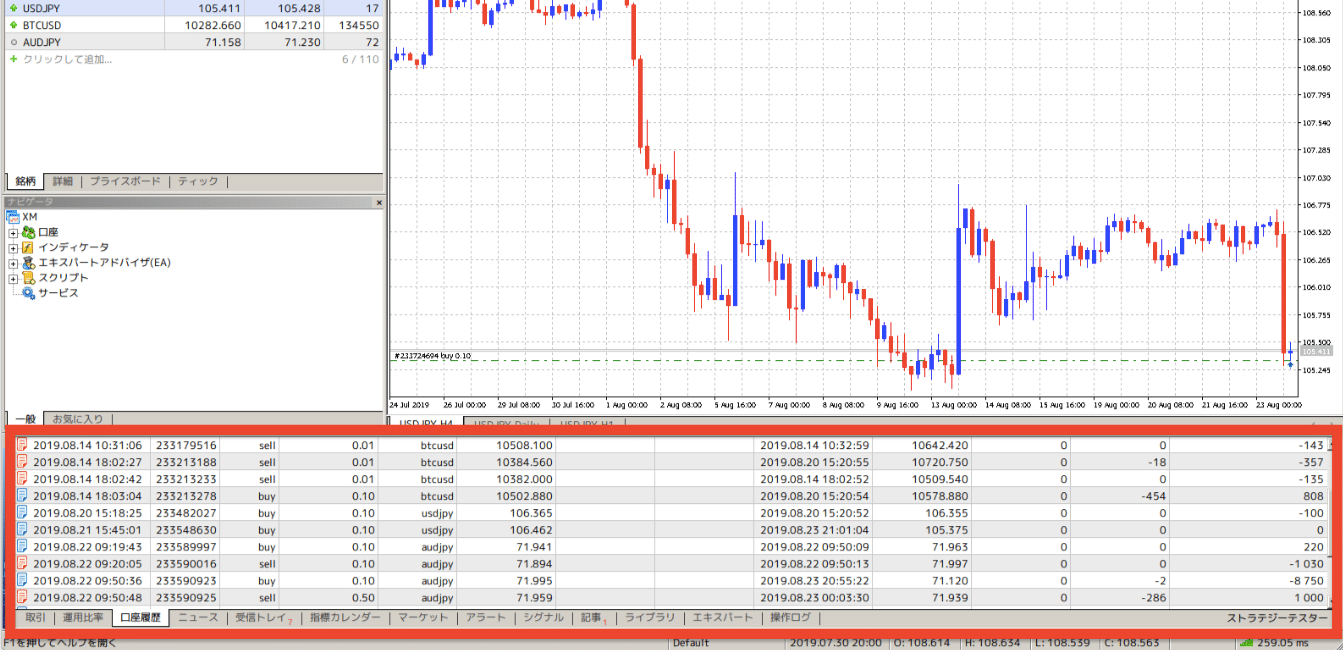Image resolution: width=1343 pixels, height=650 pixels.
Task: Expand the エキスパートアドバイザ(EA) node
Action: click(13, 263)
